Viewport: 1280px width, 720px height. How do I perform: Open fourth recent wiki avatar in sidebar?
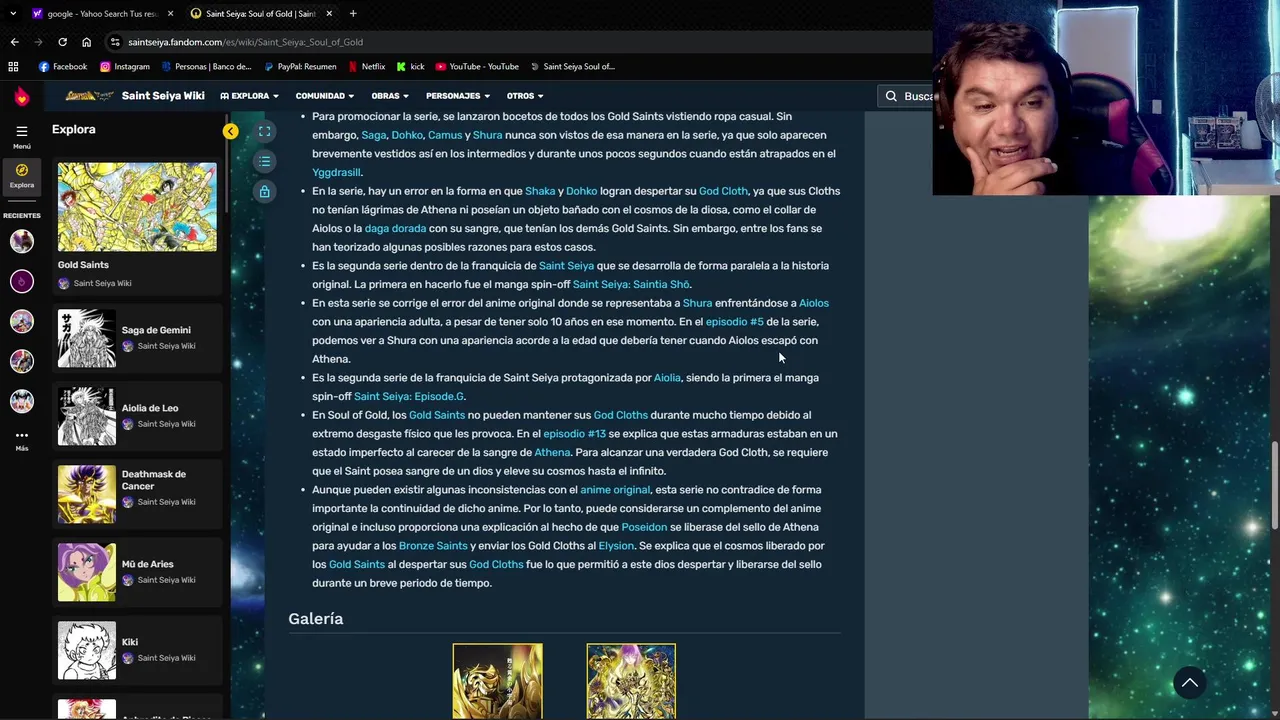pos(22,361)
